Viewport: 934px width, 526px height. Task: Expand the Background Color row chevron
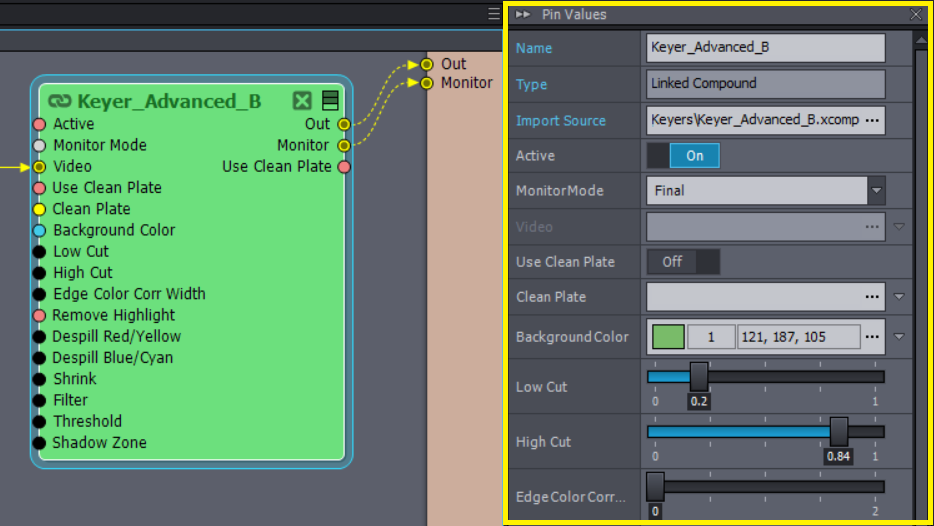coord(899,337)
